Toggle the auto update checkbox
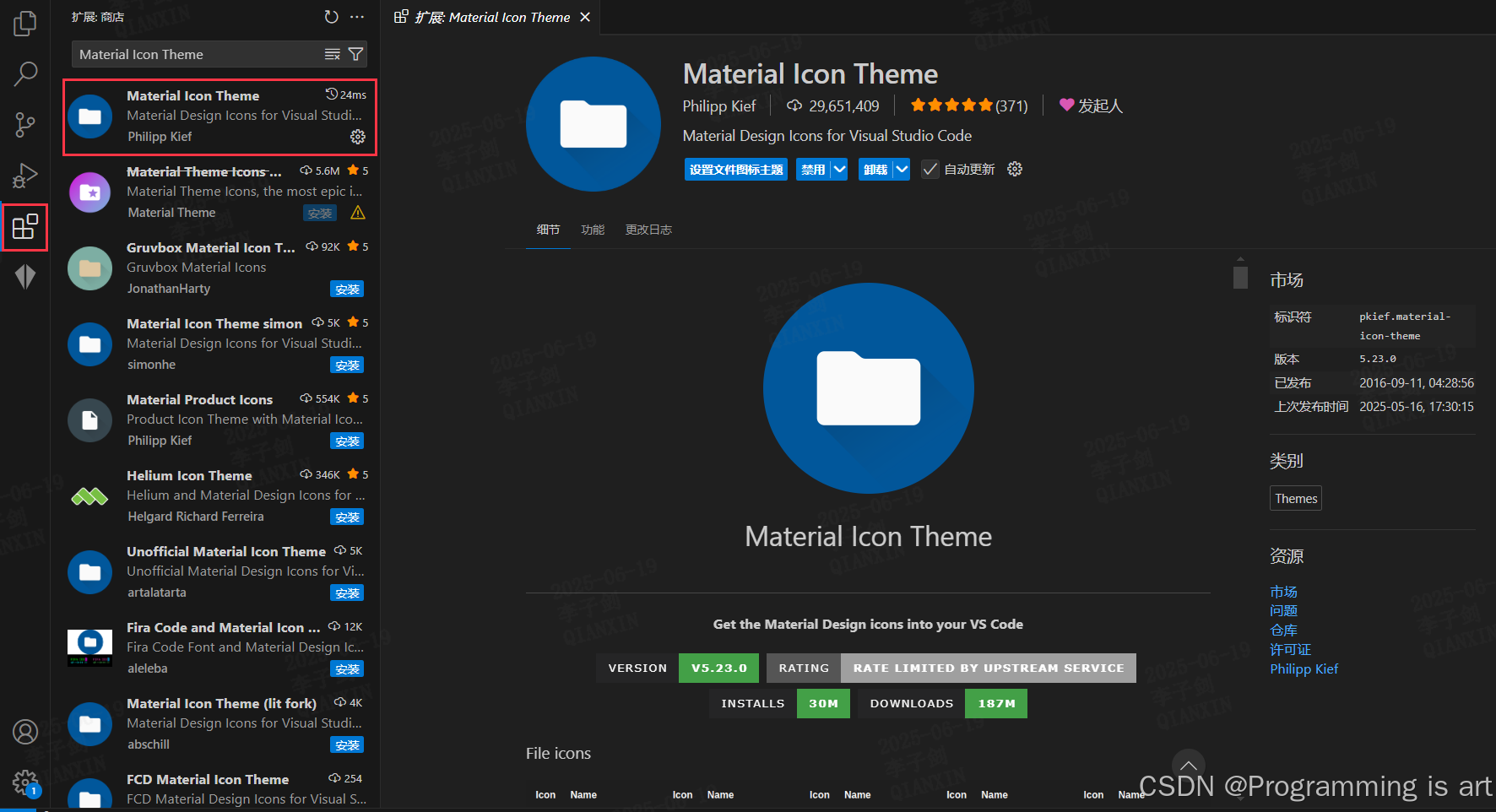This screenshot has width=1496, height=812. click(x=930, y=169)
